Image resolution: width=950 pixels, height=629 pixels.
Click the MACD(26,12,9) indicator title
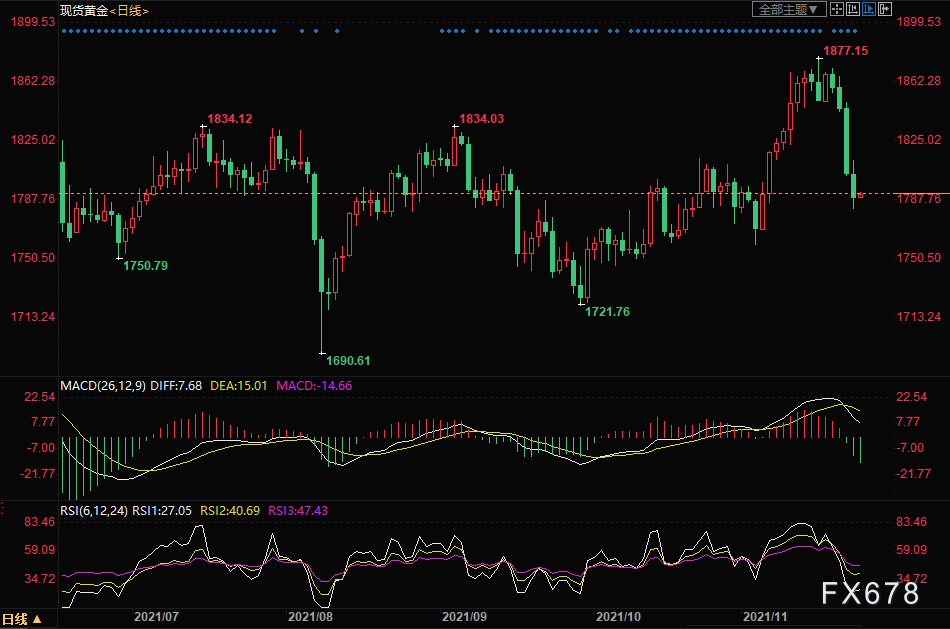click(103, 386)
